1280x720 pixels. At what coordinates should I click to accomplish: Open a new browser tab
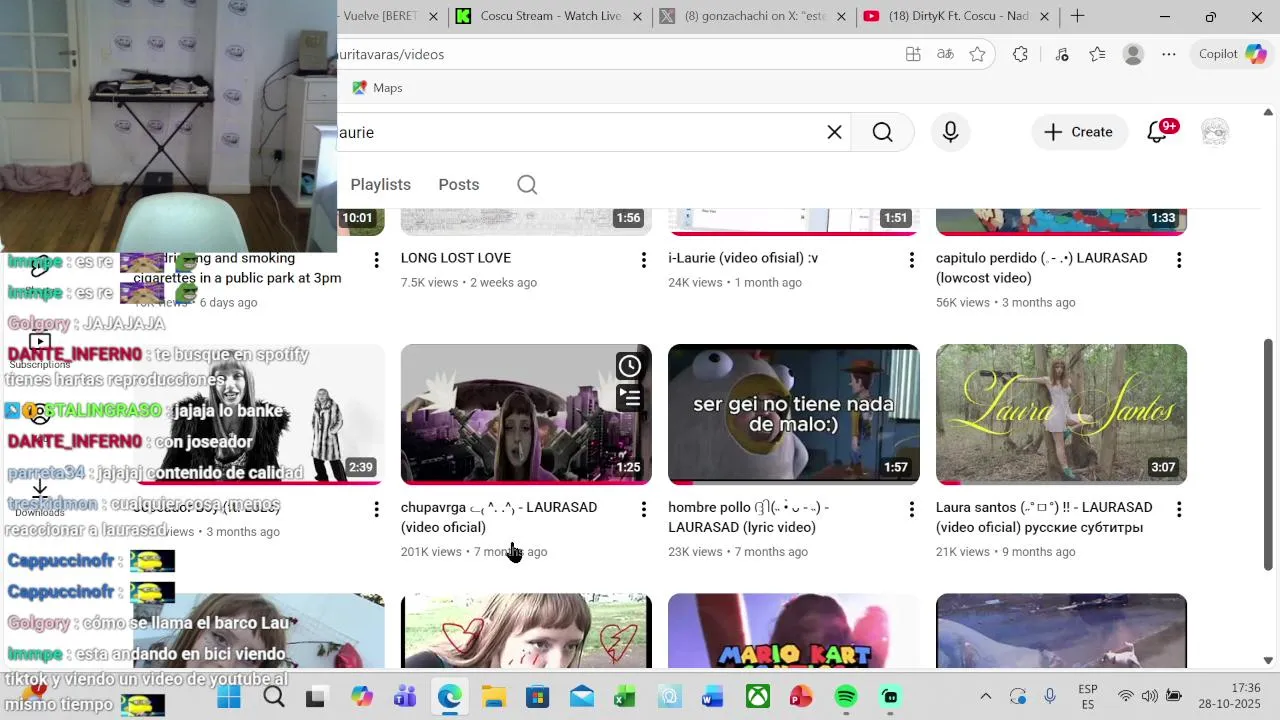1077,16
